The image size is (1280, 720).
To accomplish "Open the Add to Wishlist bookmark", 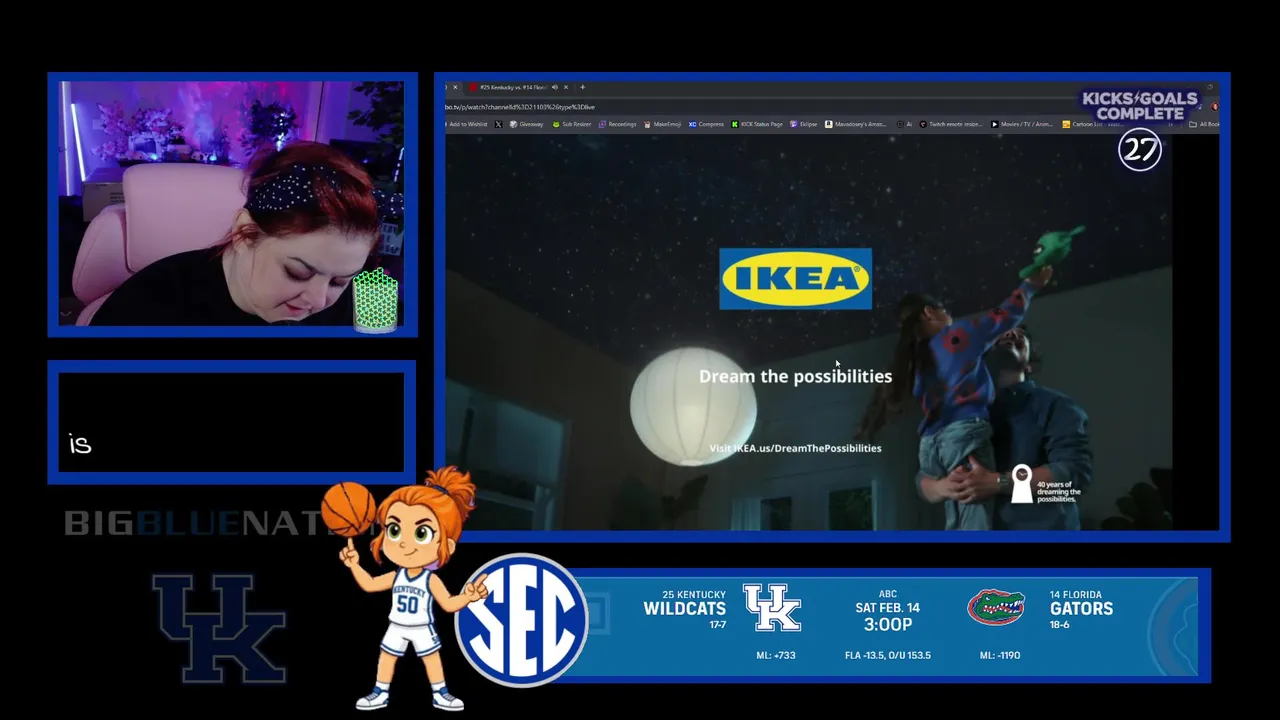I will (467, 124).
